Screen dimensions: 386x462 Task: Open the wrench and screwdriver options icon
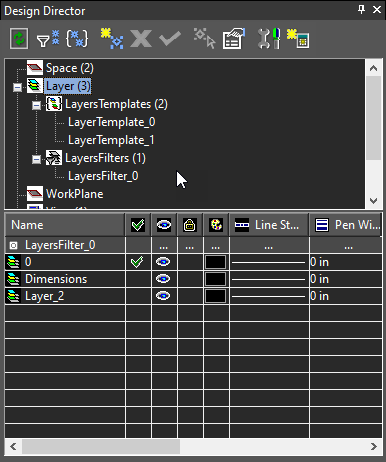tap(269, 39)
